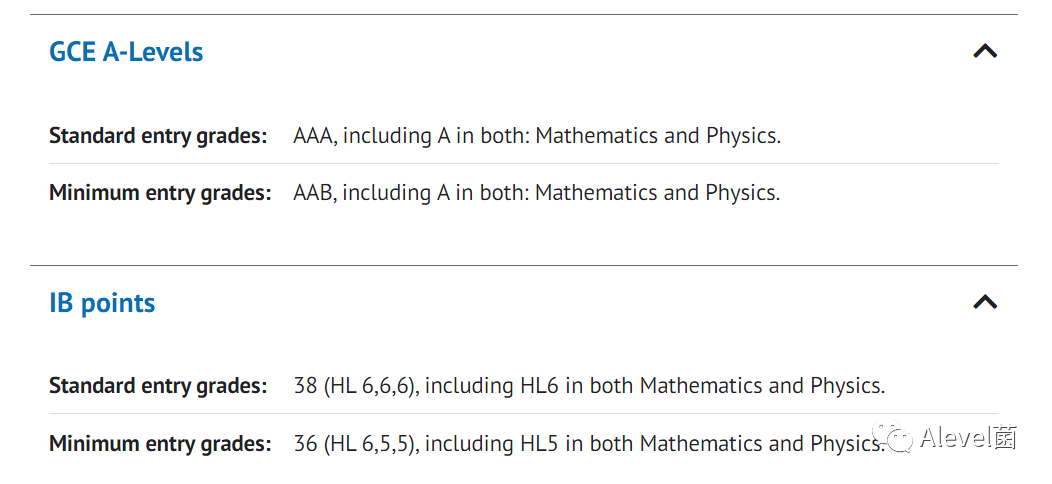Click the 38 (HL 6,6,6) points text
This screenshot has height=484, width=1052.
(x=356, y=386)
